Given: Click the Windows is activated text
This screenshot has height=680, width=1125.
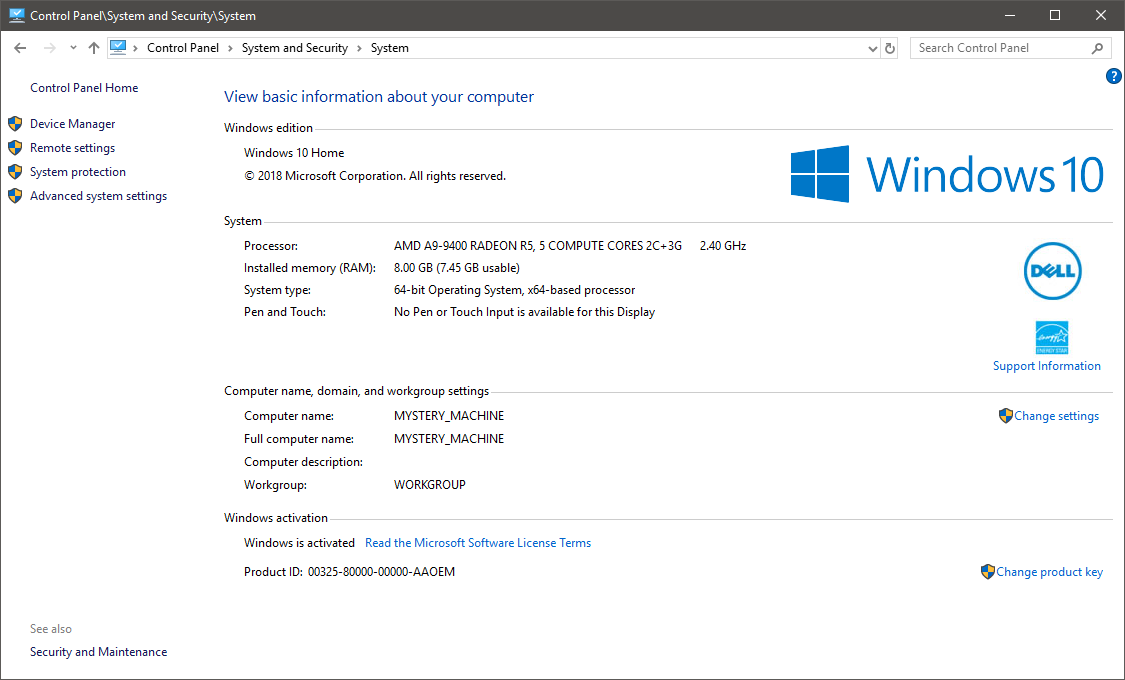Looking at the screenshot, I should [299, 543].
